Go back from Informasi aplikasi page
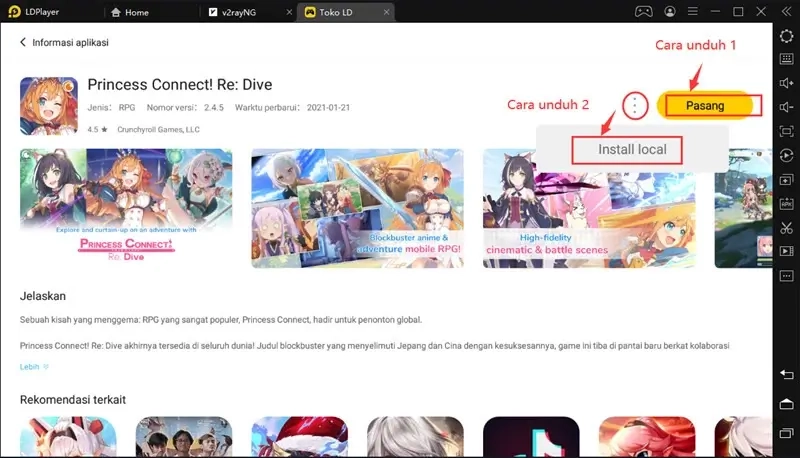The height and width of the screenshot is (458, 800). pos(22,42)
